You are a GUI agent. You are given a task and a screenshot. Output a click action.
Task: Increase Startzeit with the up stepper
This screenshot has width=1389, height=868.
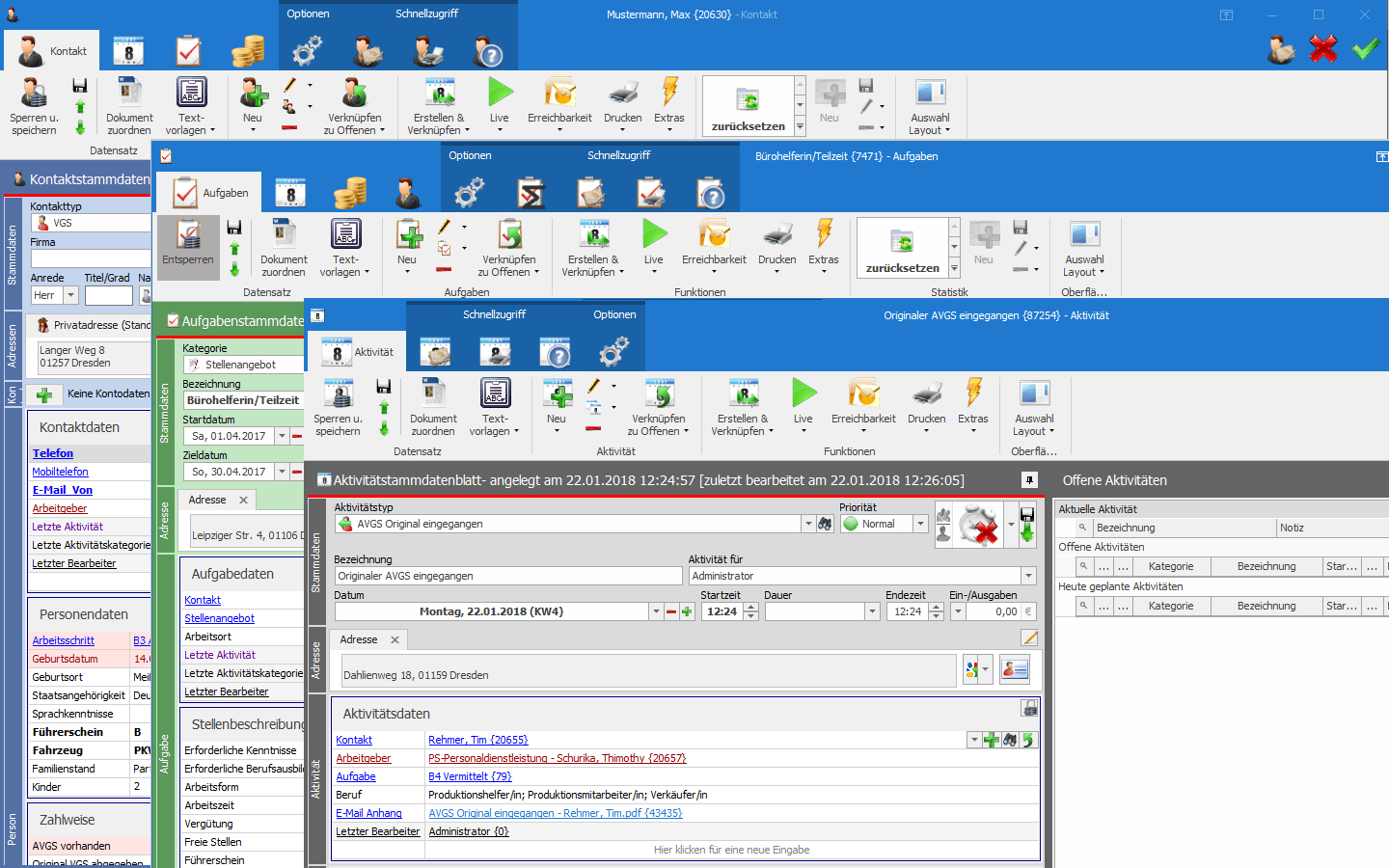(x=750, y=607)
